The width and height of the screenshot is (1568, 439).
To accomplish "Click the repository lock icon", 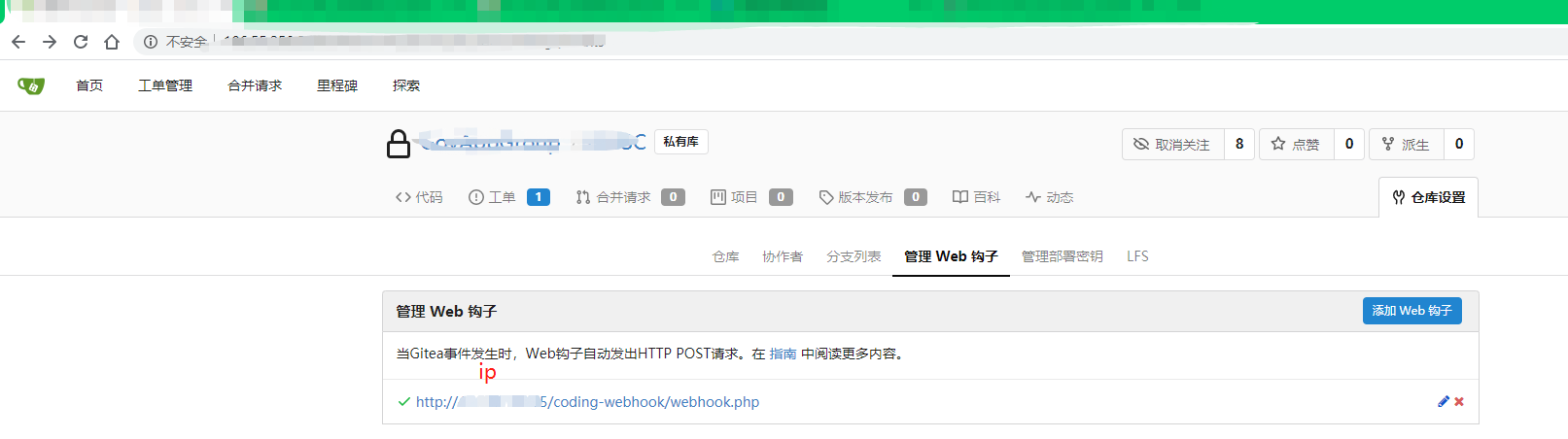I will [x=399, y=144].
